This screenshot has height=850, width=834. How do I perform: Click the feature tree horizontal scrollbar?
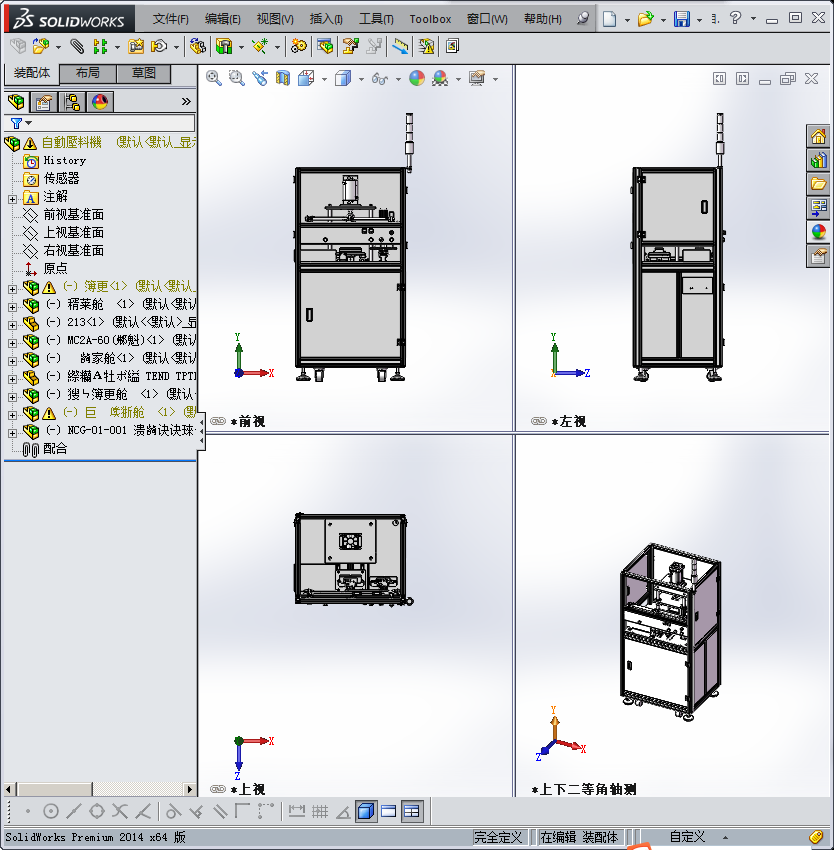coord(99,789)
